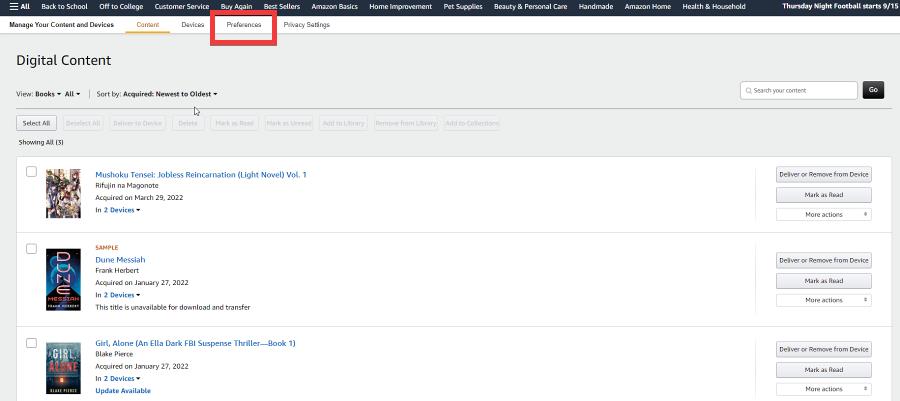Open Dune Messiah title link

120,260
